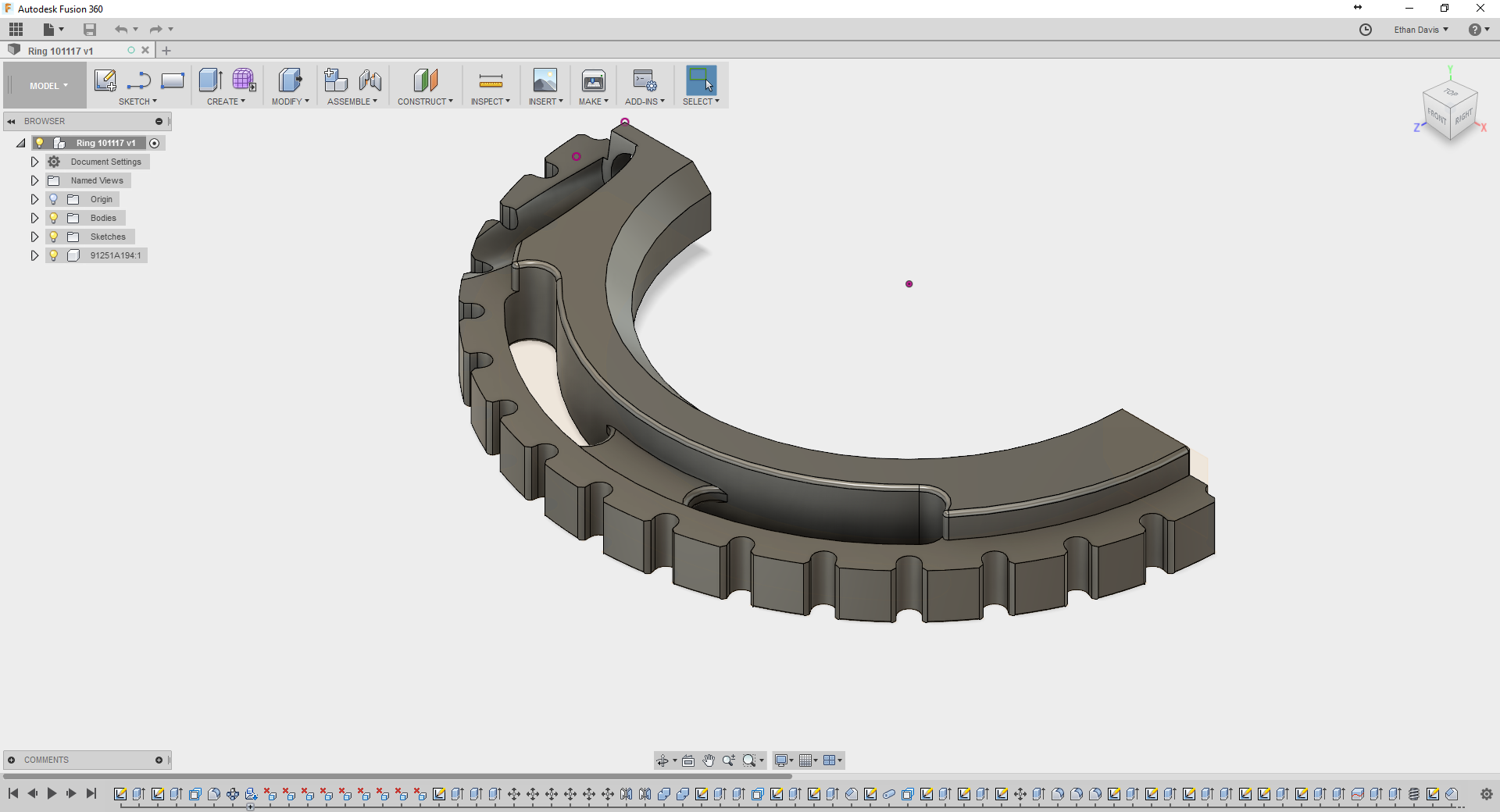This screenshot has height=812, width=1500.
Task: Collapse the BROWSER panel with double arrows
Action: tap(11, 121)
